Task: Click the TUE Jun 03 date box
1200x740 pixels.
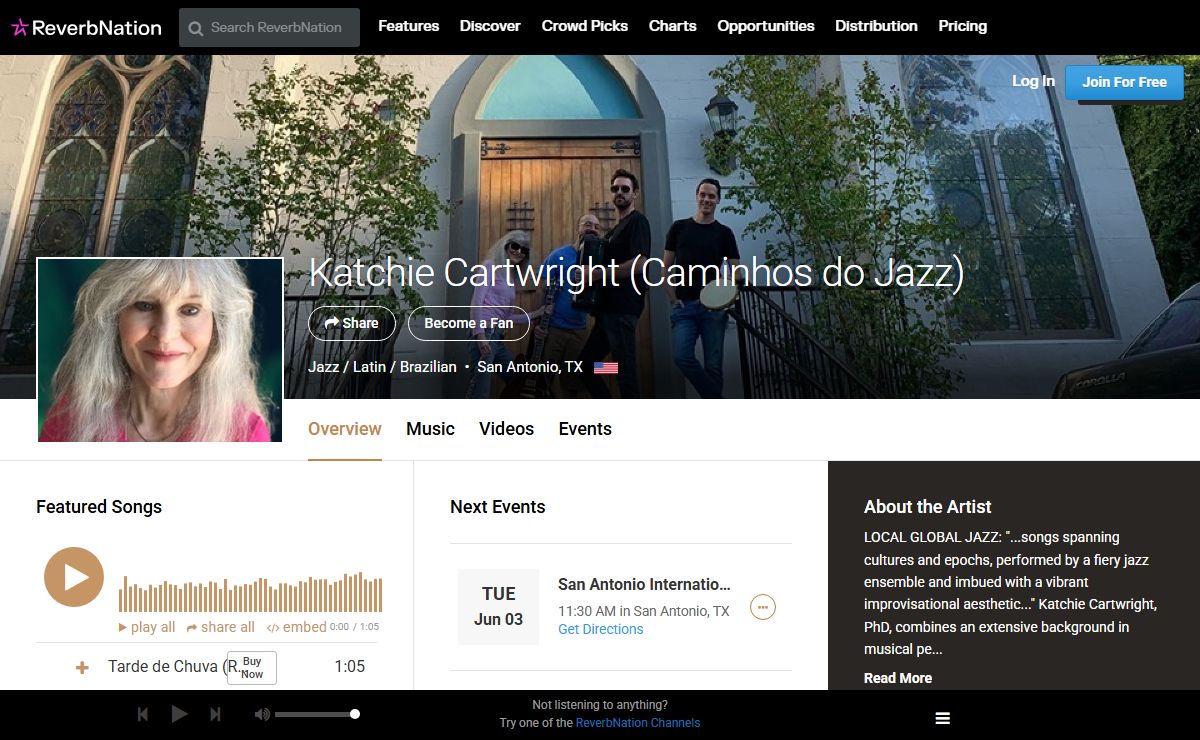Action: pyautogui.click(x=498, y=607)
